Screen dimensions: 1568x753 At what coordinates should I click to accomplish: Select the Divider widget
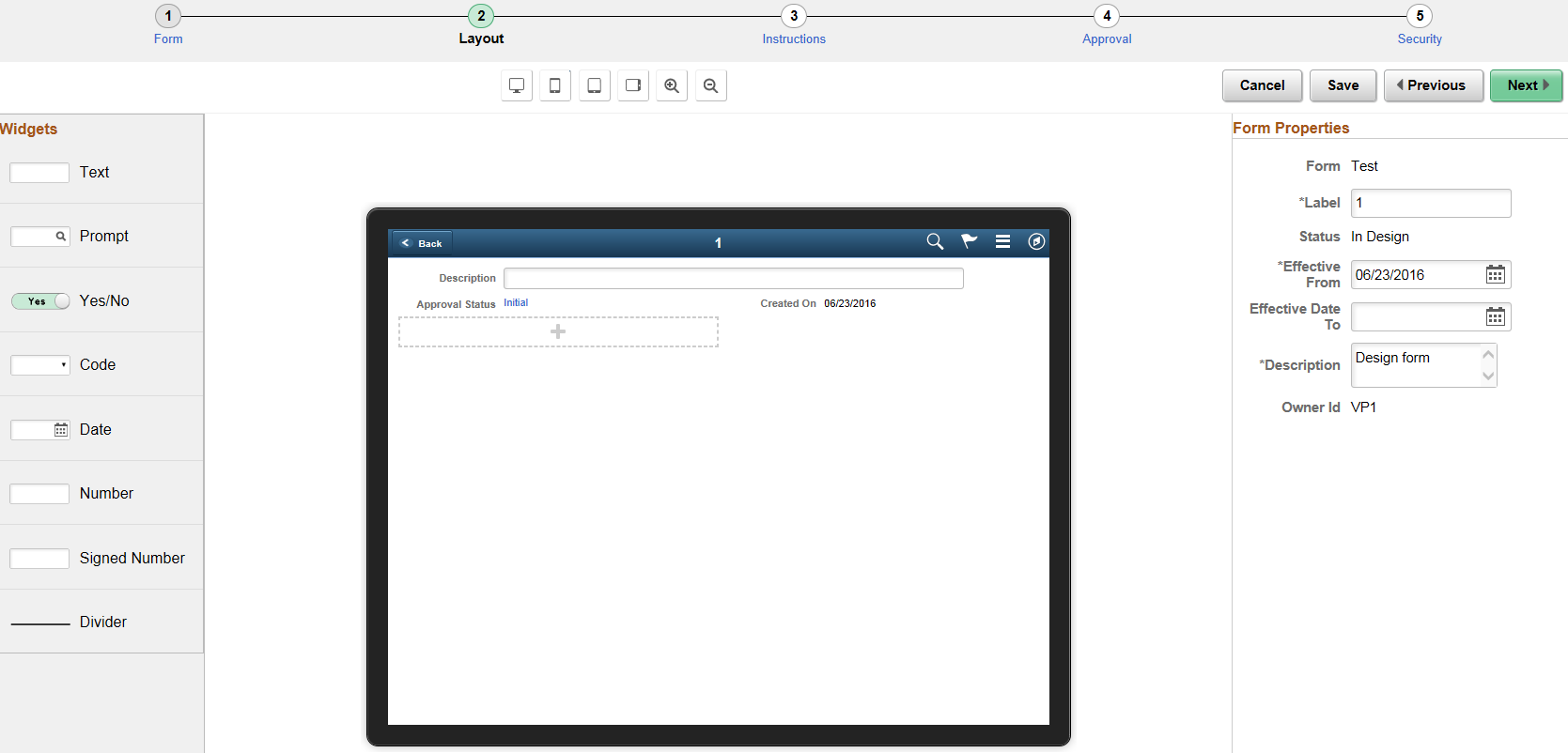(x=101, y=622)
